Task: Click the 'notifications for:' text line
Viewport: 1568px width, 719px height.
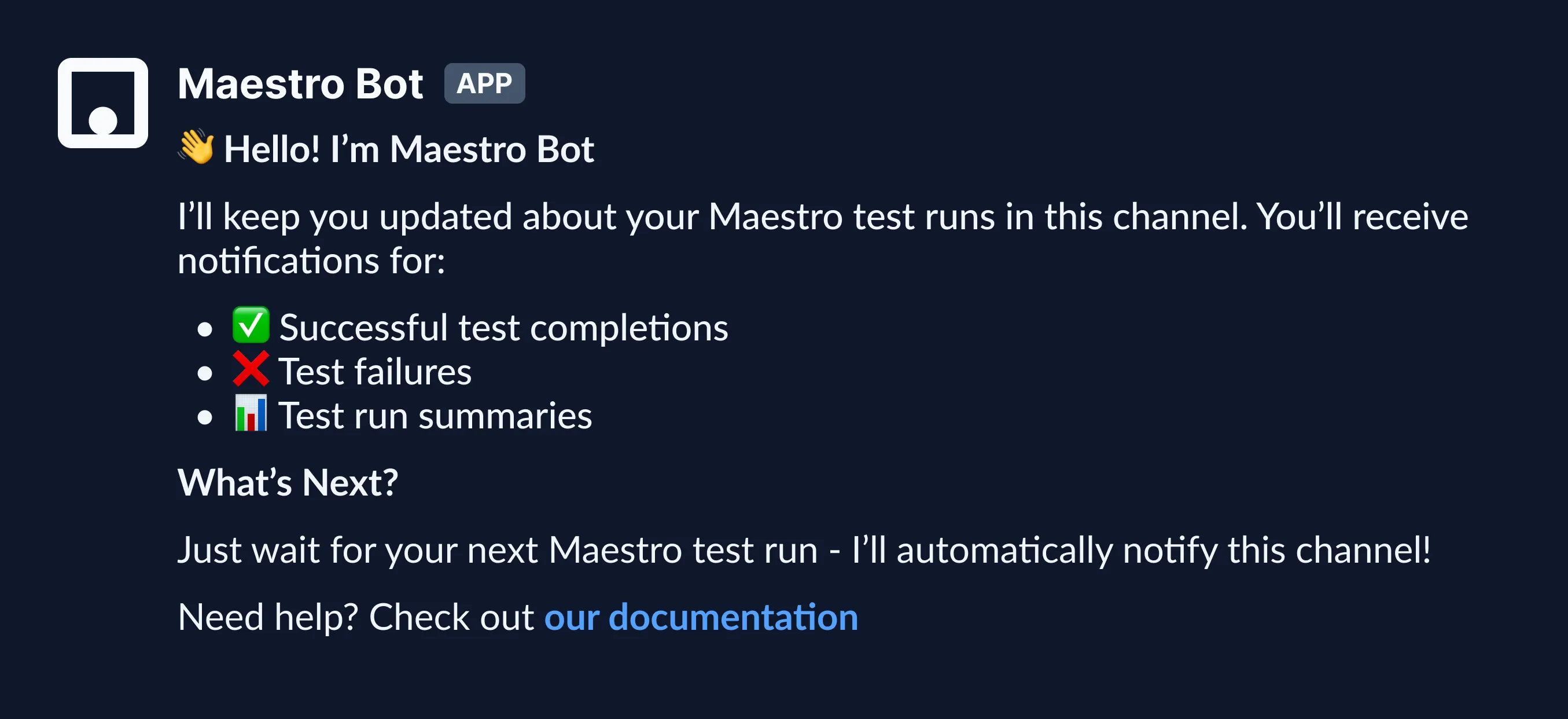Action: click(311, 261)
